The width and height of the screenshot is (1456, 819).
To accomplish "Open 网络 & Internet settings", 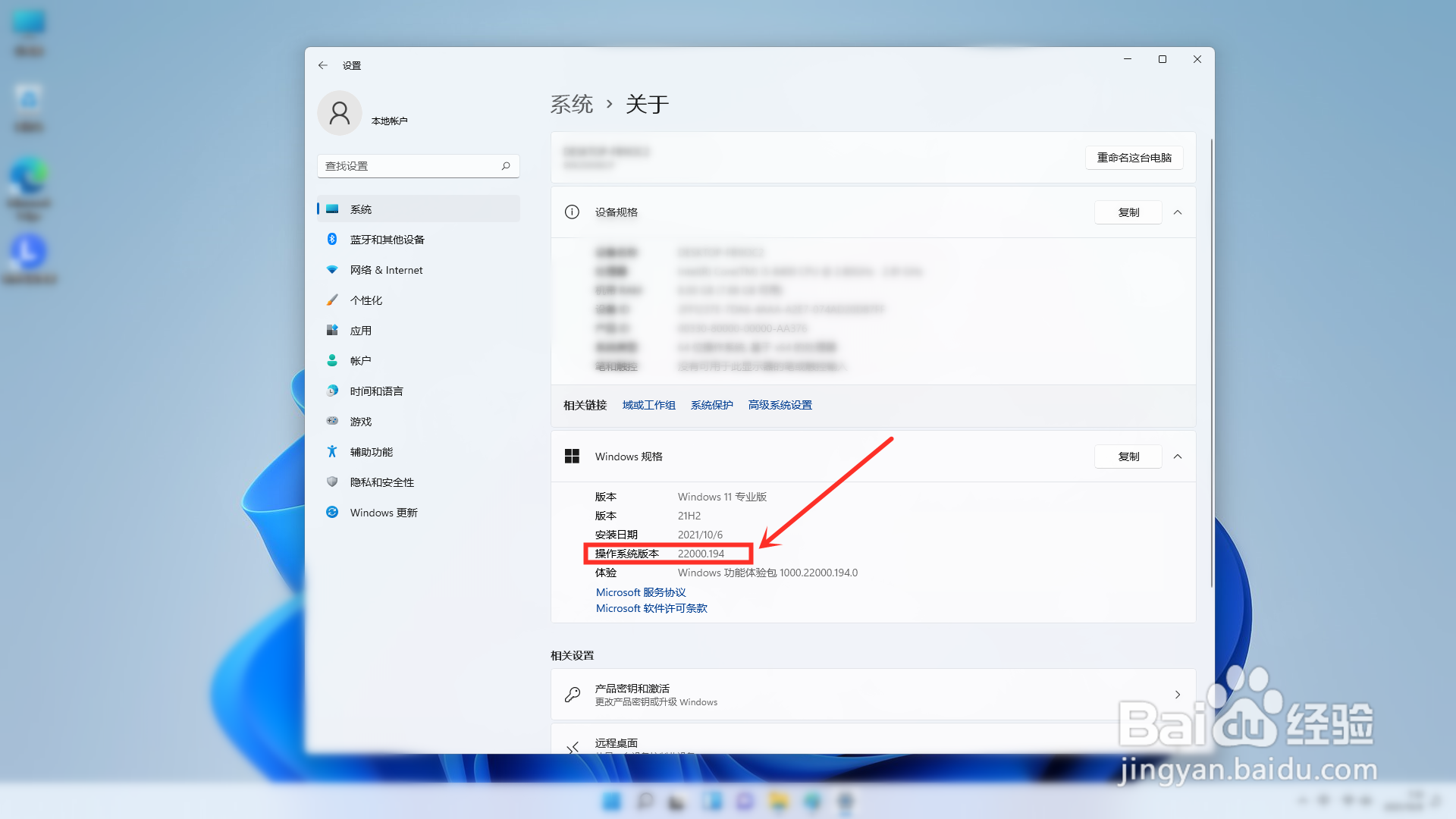I will click(418, 270).
